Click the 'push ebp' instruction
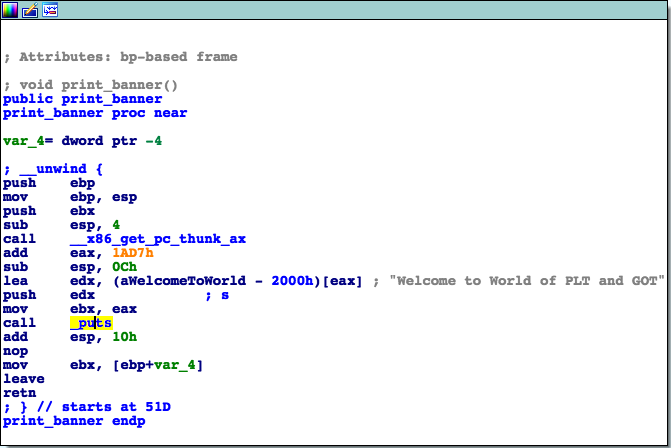The height and width of the screenshot is (448, 671). (49, 183)
